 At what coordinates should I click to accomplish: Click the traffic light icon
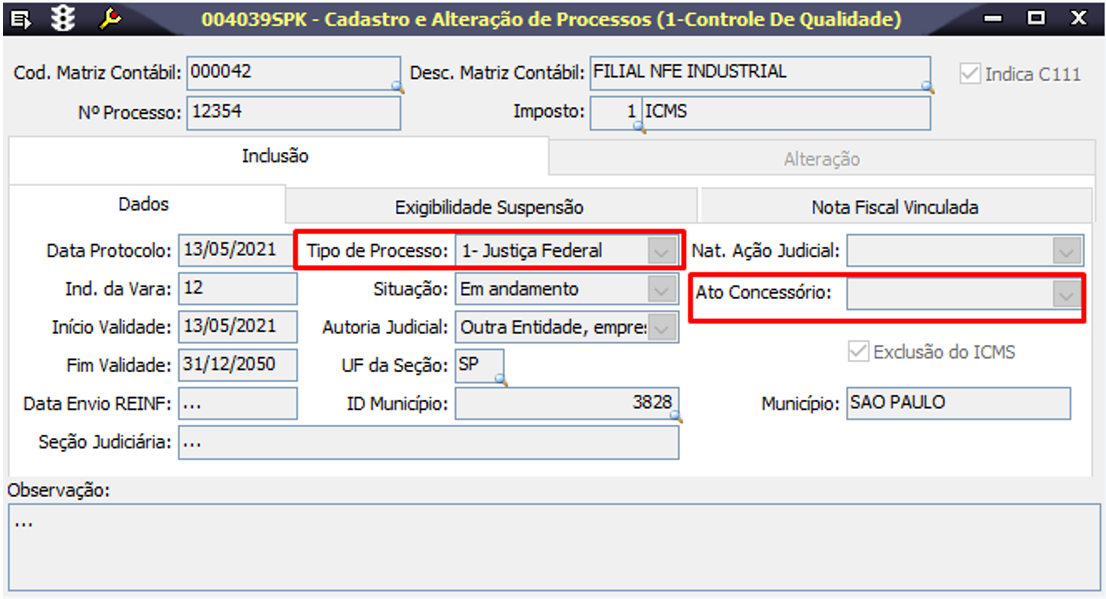65,18
